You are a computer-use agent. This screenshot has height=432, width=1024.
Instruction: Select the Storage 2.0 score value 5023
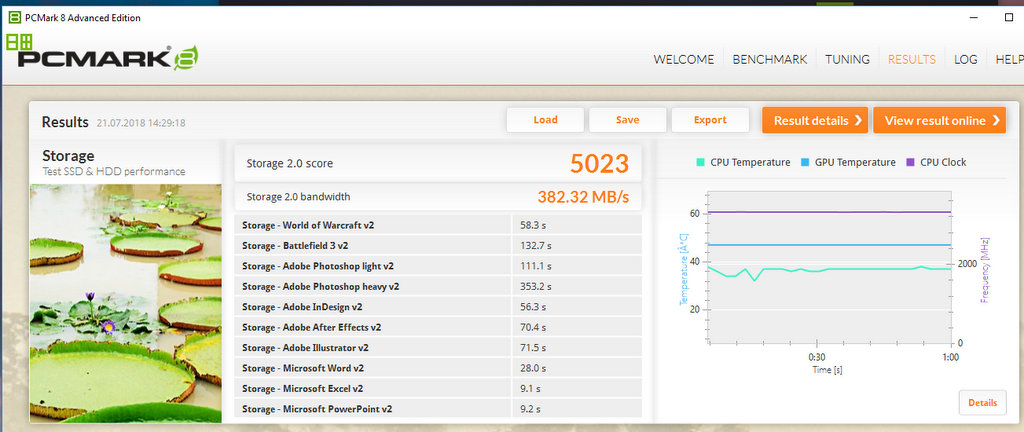tap(599, 164)
